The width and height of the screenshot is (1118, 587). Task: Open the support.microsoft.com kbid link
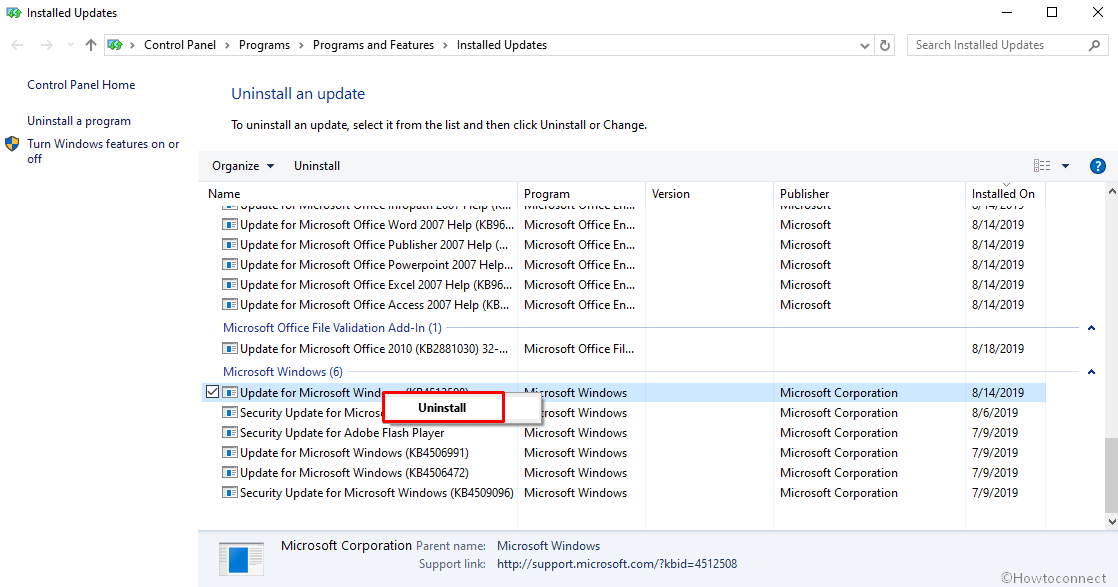617,564
